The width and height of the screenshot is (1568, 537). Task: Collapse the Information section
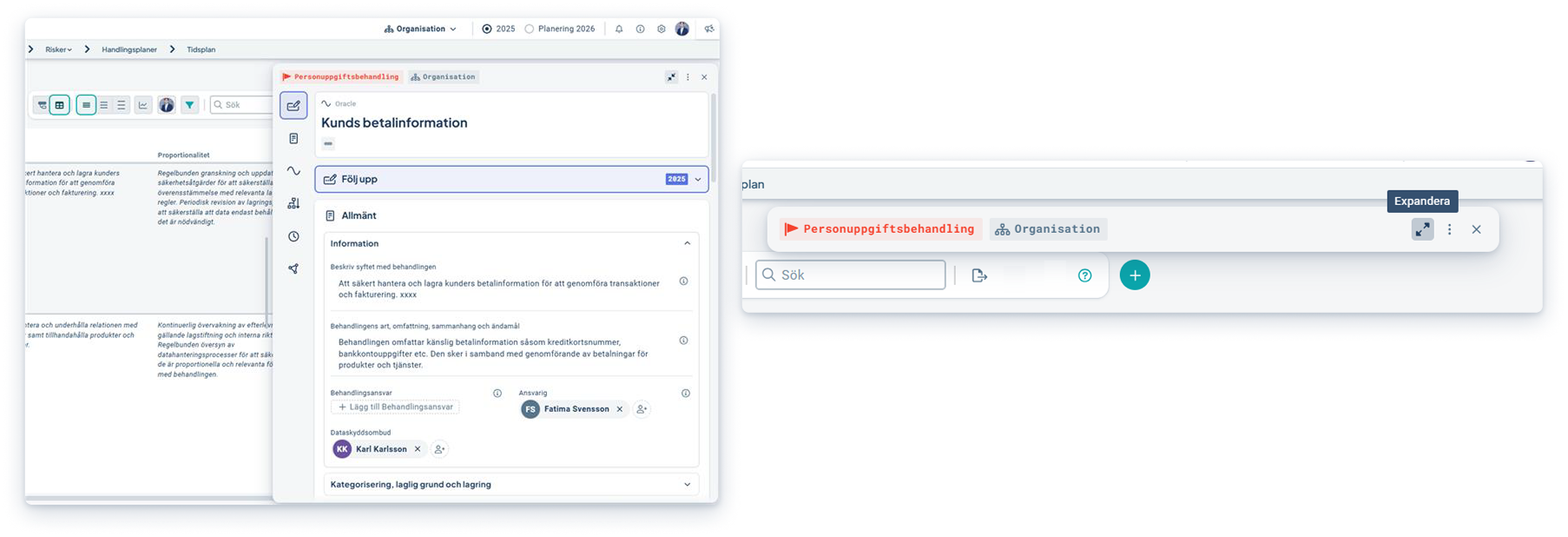687,243
